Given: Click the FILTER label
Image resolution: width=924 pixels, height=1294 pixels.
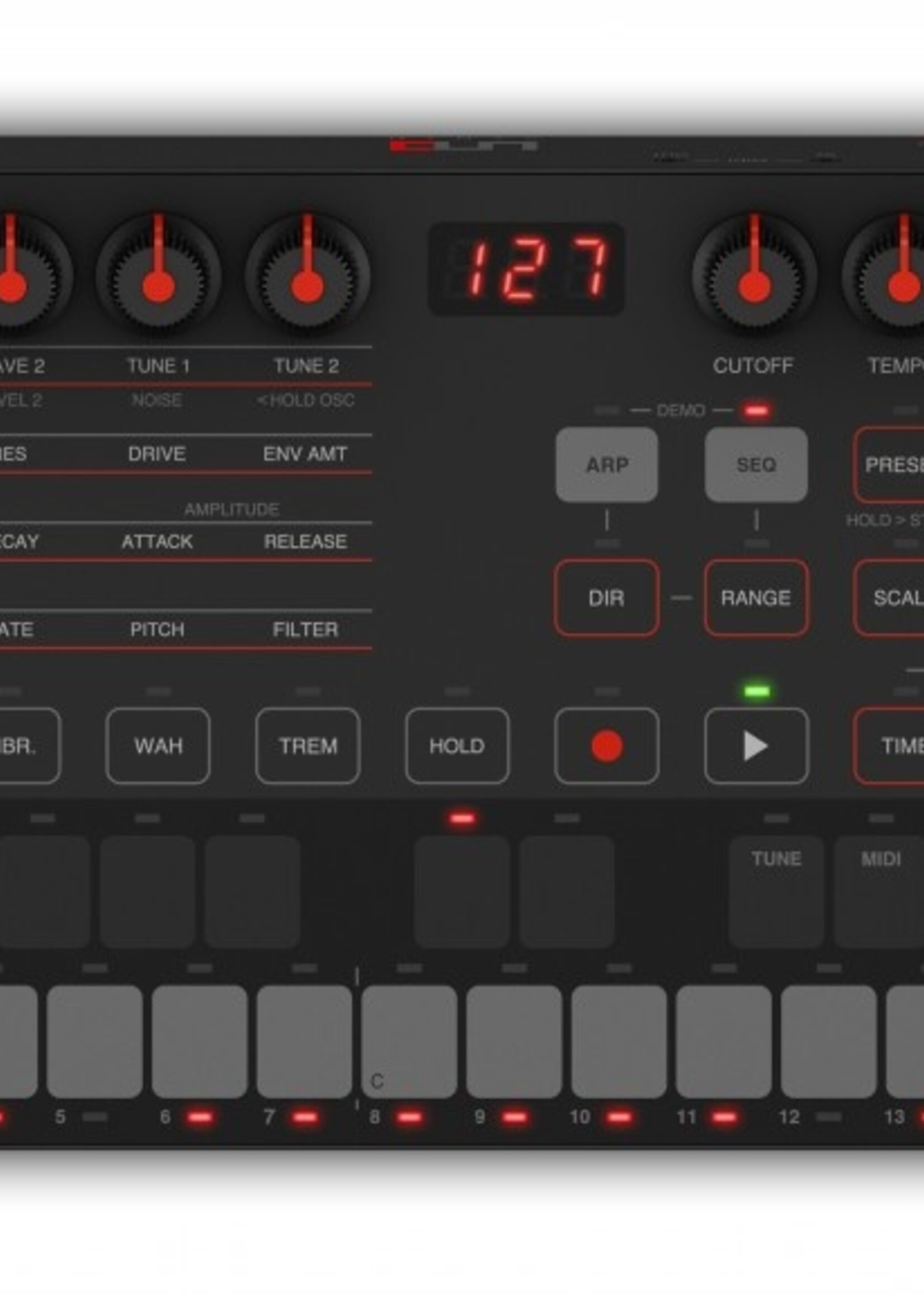Looking at the screenshot, I should click(x=305, y=629).
